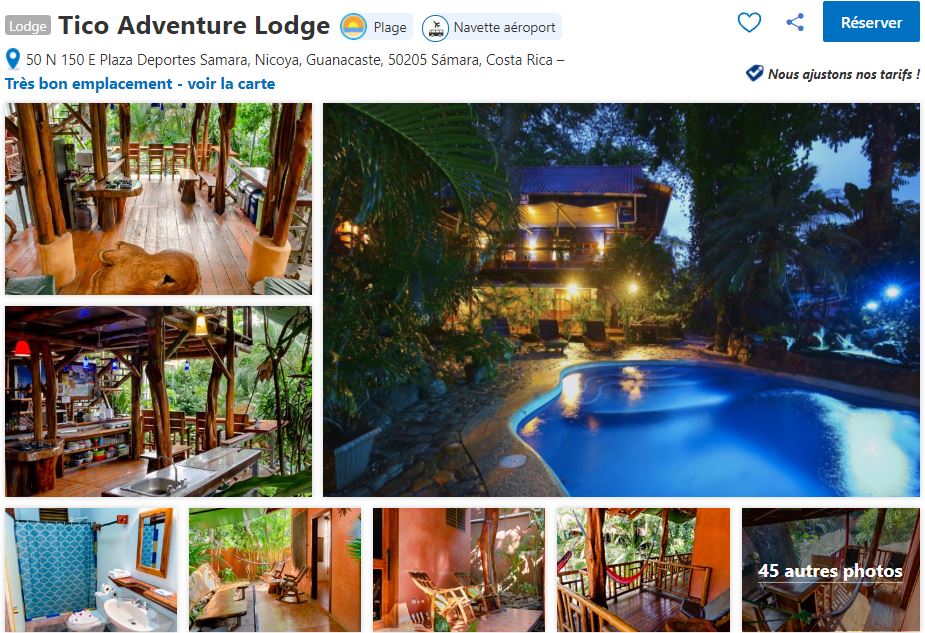
Task: Click the share icon
Action: (x=795, y=22)
